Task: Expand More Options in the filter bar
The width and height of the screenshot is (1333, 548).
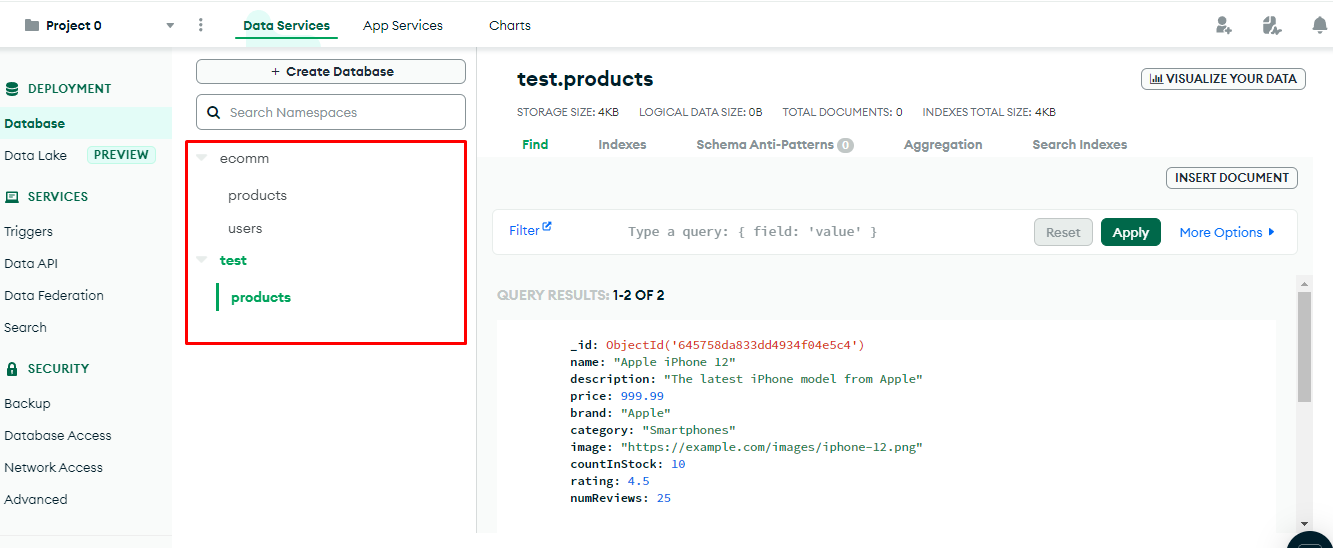Action: pyautogui.click(x=1227, y=232)
